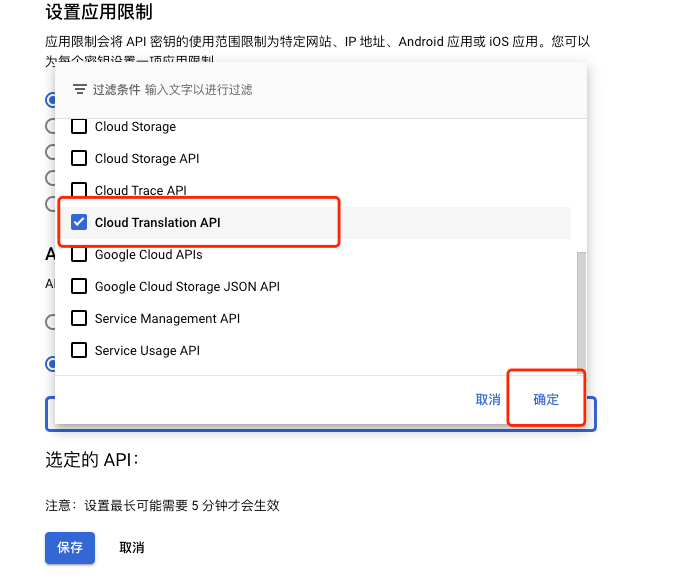Check the Cloud Storage API checkbox
Viewport: 677px width, 579px height.
click(79, 158)
